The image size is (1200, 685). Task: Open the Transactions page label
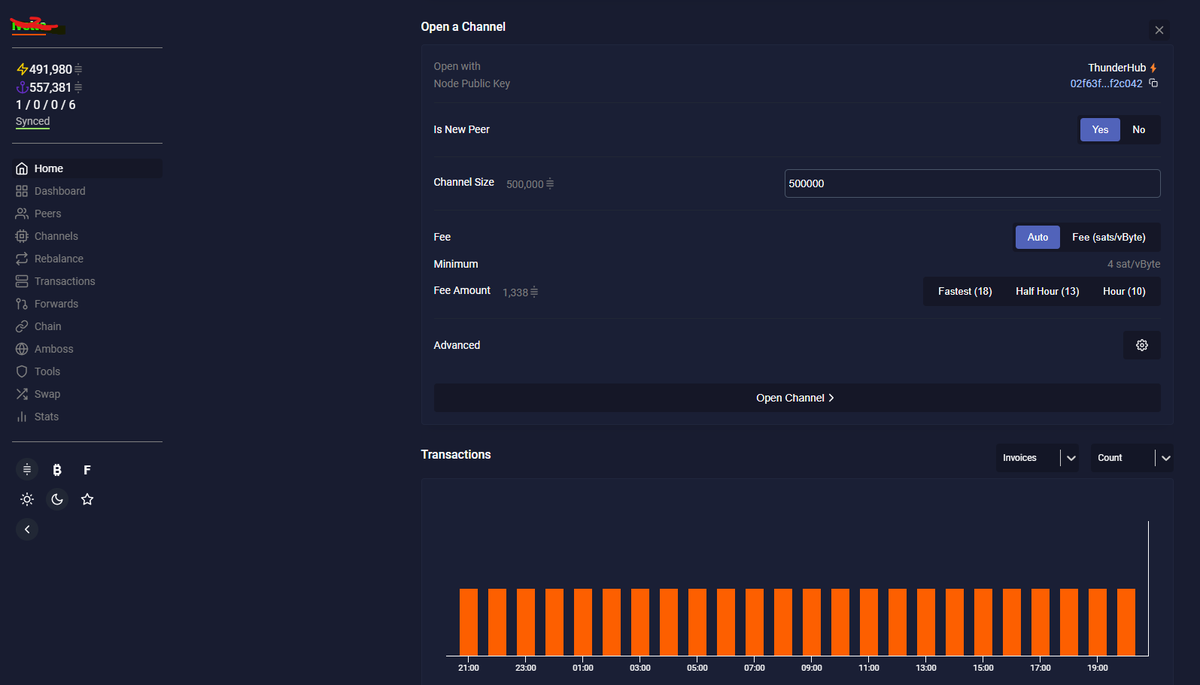tap(65, 281)
